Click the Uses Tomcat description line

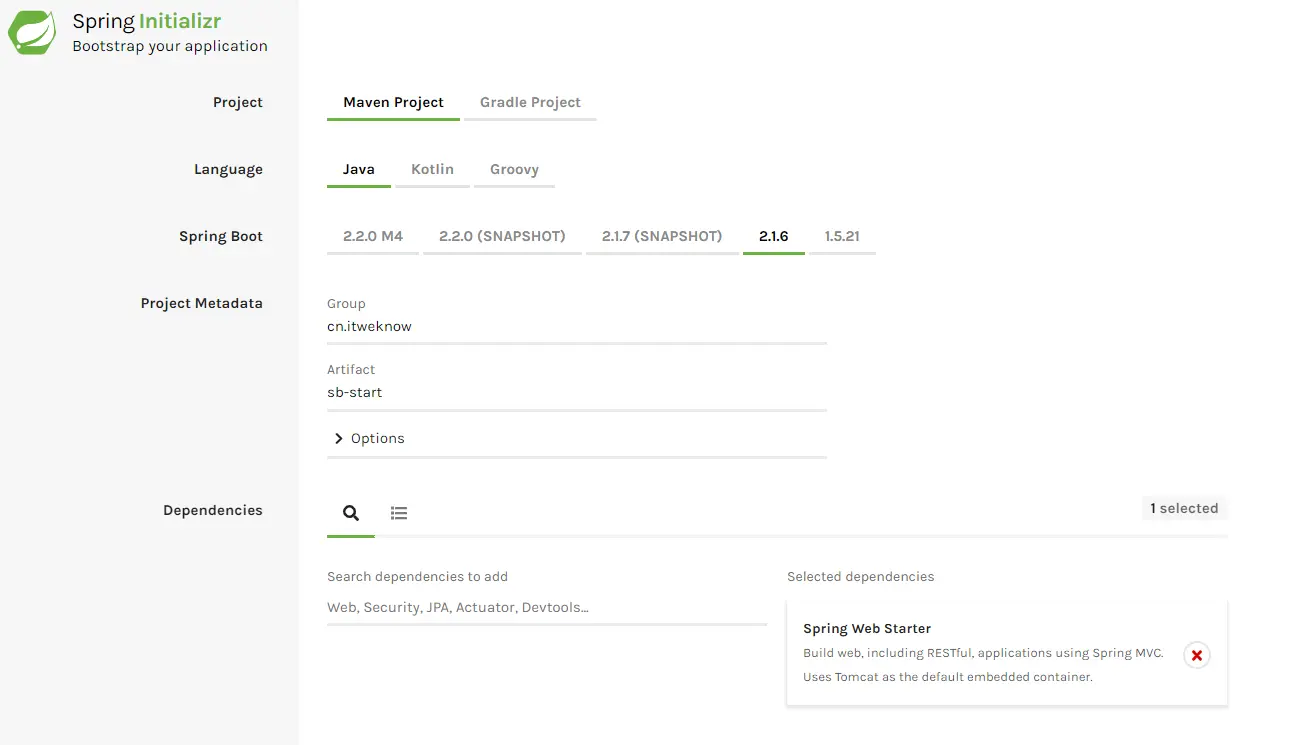[x=948, y=677]
